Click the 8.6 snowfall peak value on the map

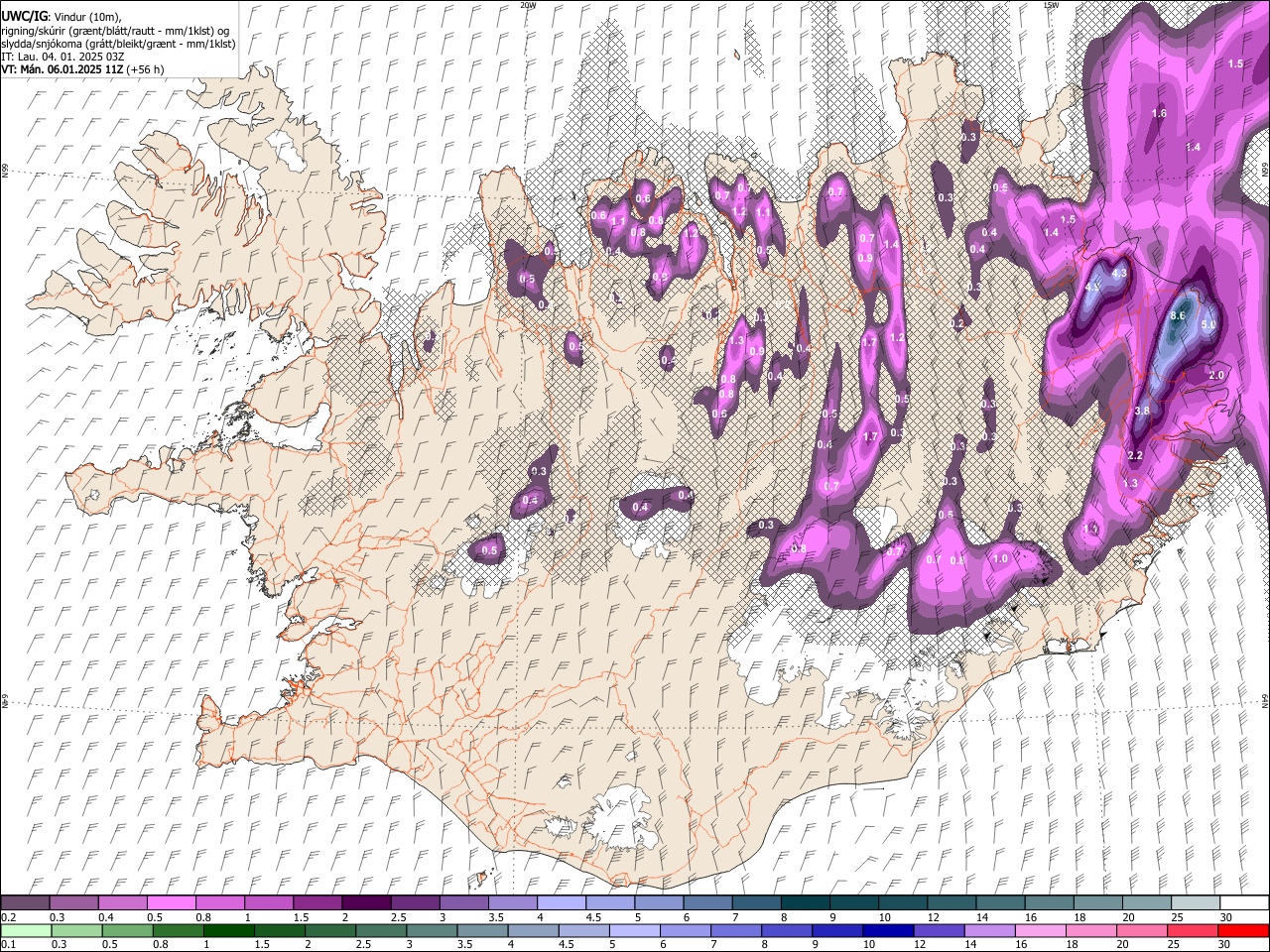1179,315
